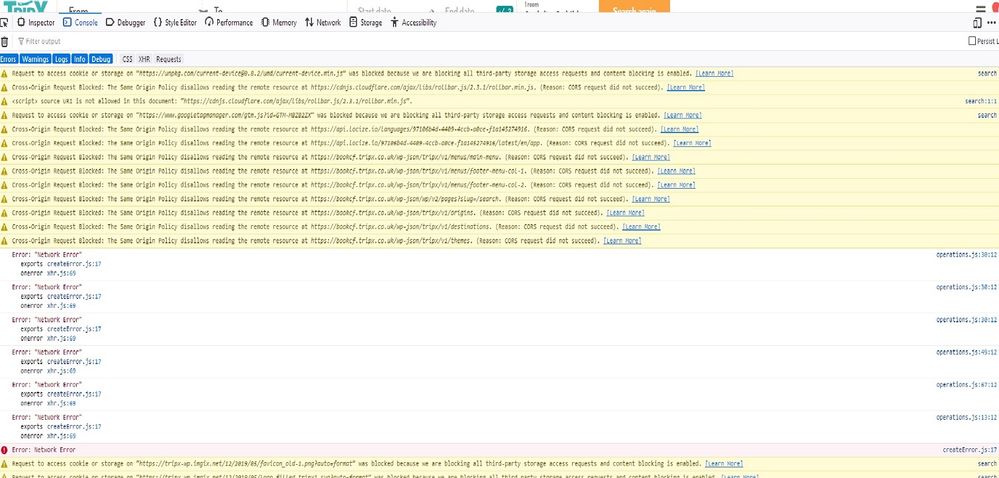
Task: Activate the element picker icon
Action: pyautogui.click(x=7, y=22)
